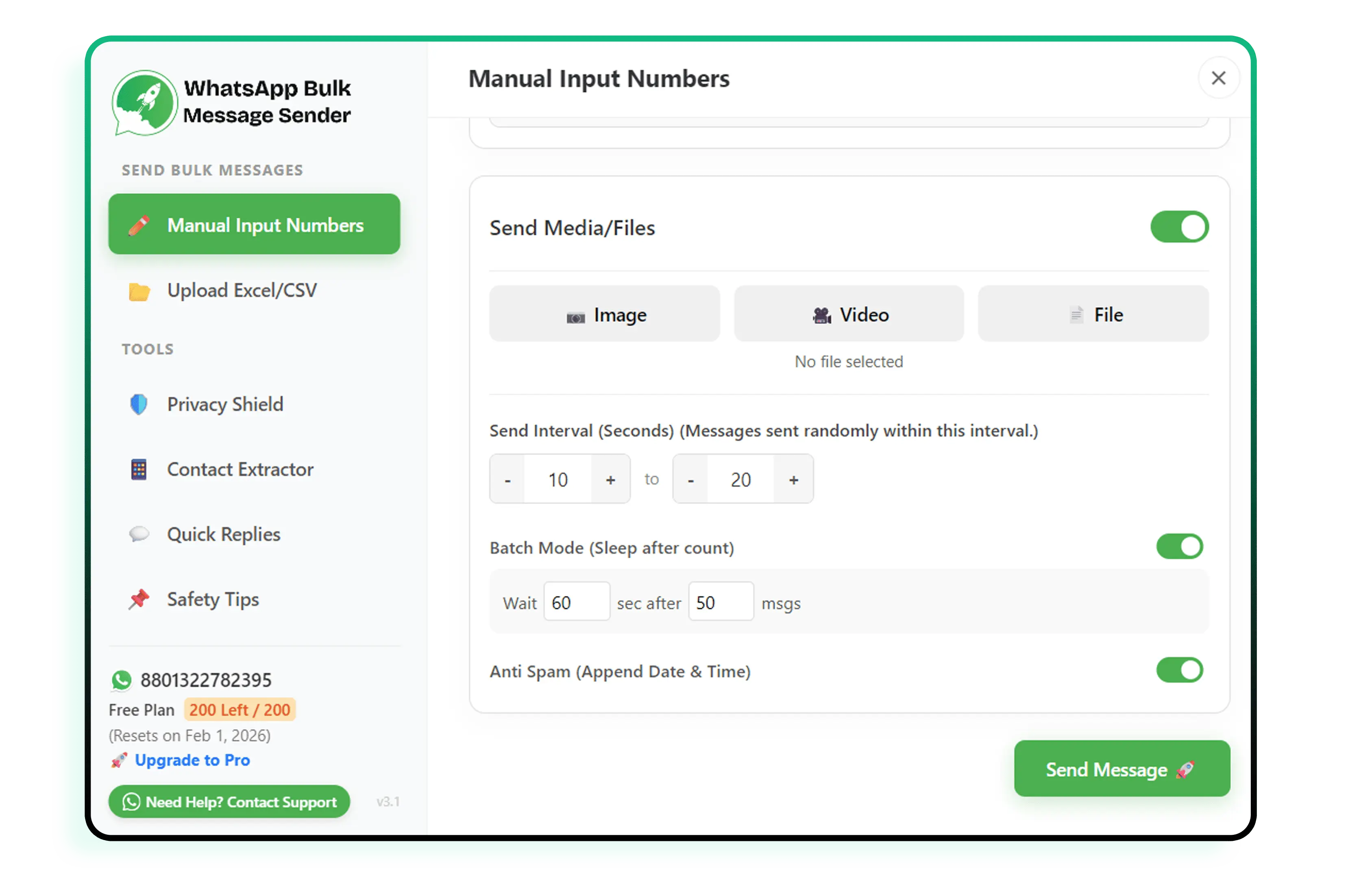Increase the minimum send interval with plus

pos(610,480)
